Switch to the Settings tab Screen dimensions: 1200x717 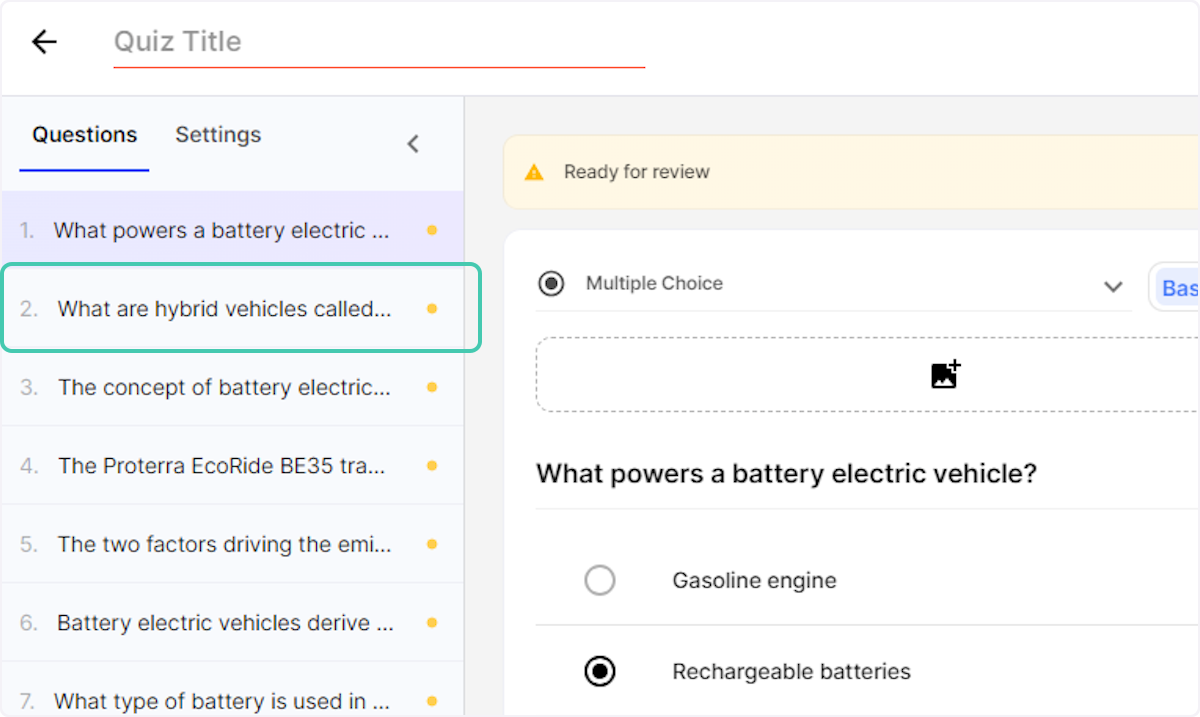pos(218,135)
